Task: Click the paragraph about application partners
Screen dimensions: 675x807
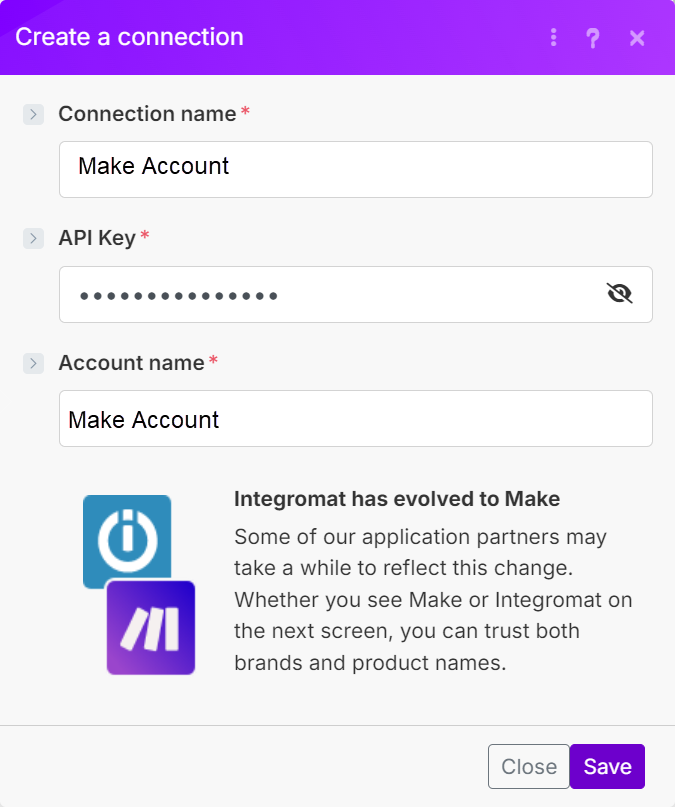Action: pyautogui.click(x=432, y=599)
